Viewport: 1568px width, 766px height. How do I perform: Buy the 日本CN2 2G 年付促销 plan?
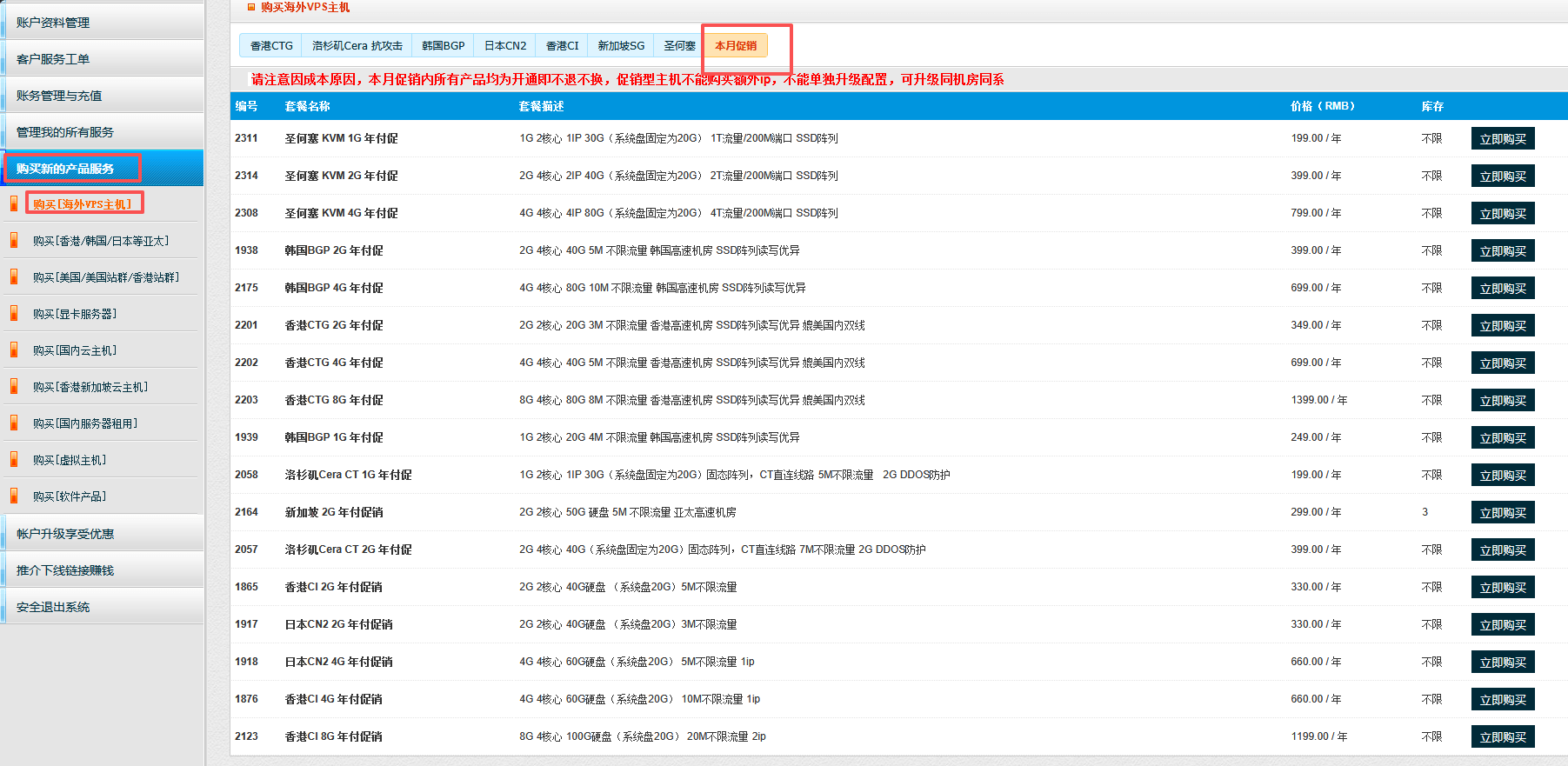pyautogui.click(x=1503, y=625)
